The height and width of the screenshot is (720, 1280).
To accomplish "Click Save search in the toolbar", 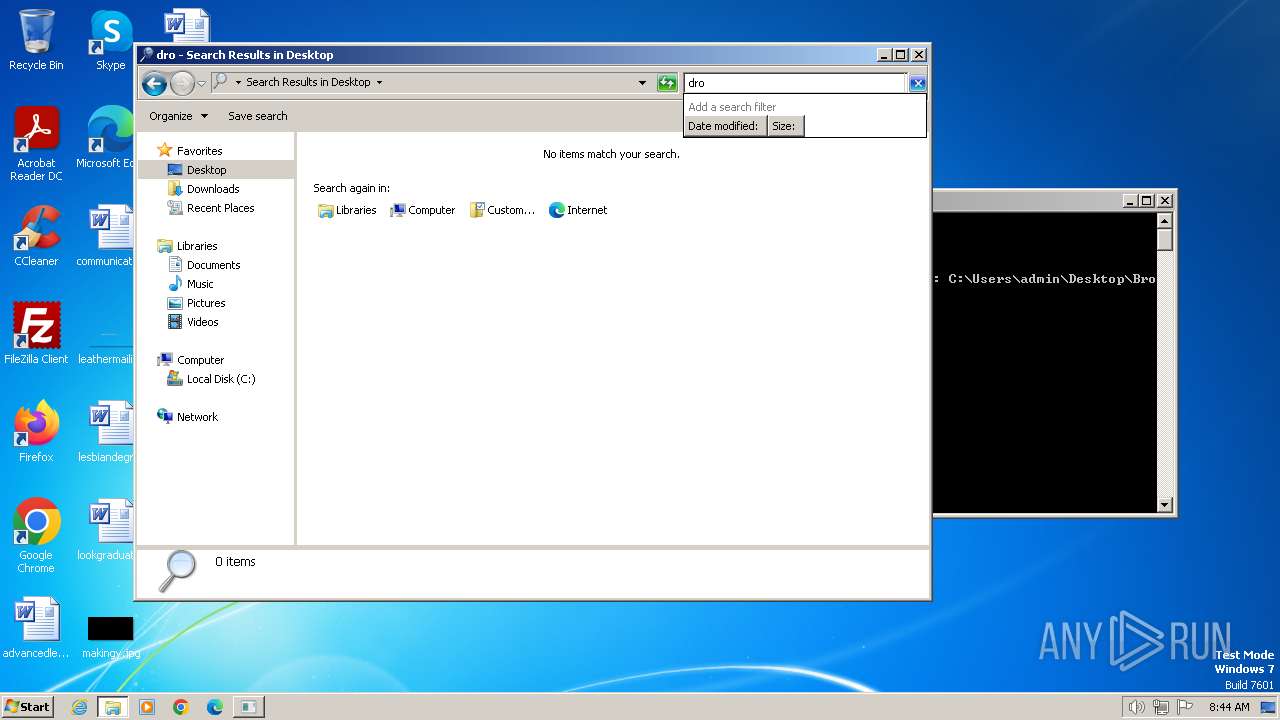I will [258, 116].
